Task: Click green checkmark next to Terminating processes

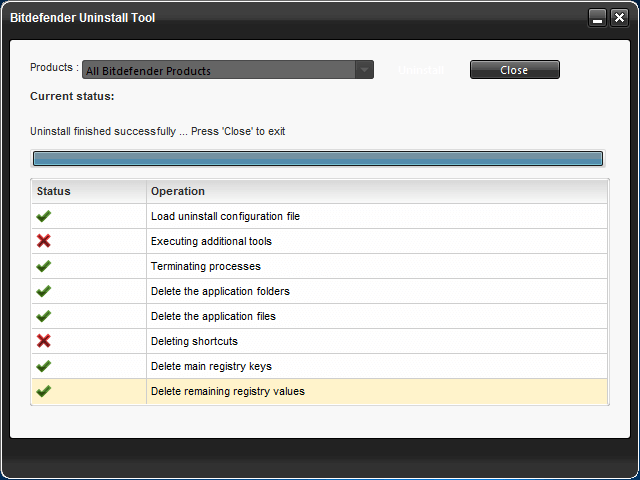Action: pyautogui.click(x=44, y=266)
